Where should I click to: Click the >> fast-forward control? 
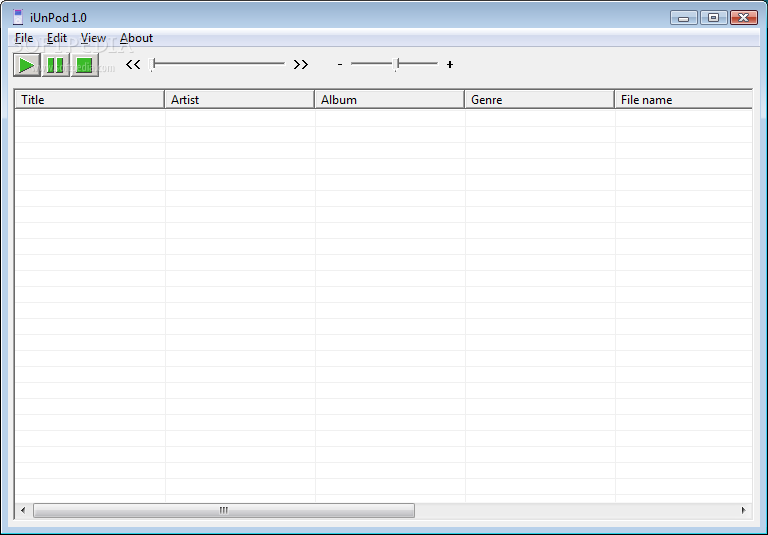click(x=301, y=65)
